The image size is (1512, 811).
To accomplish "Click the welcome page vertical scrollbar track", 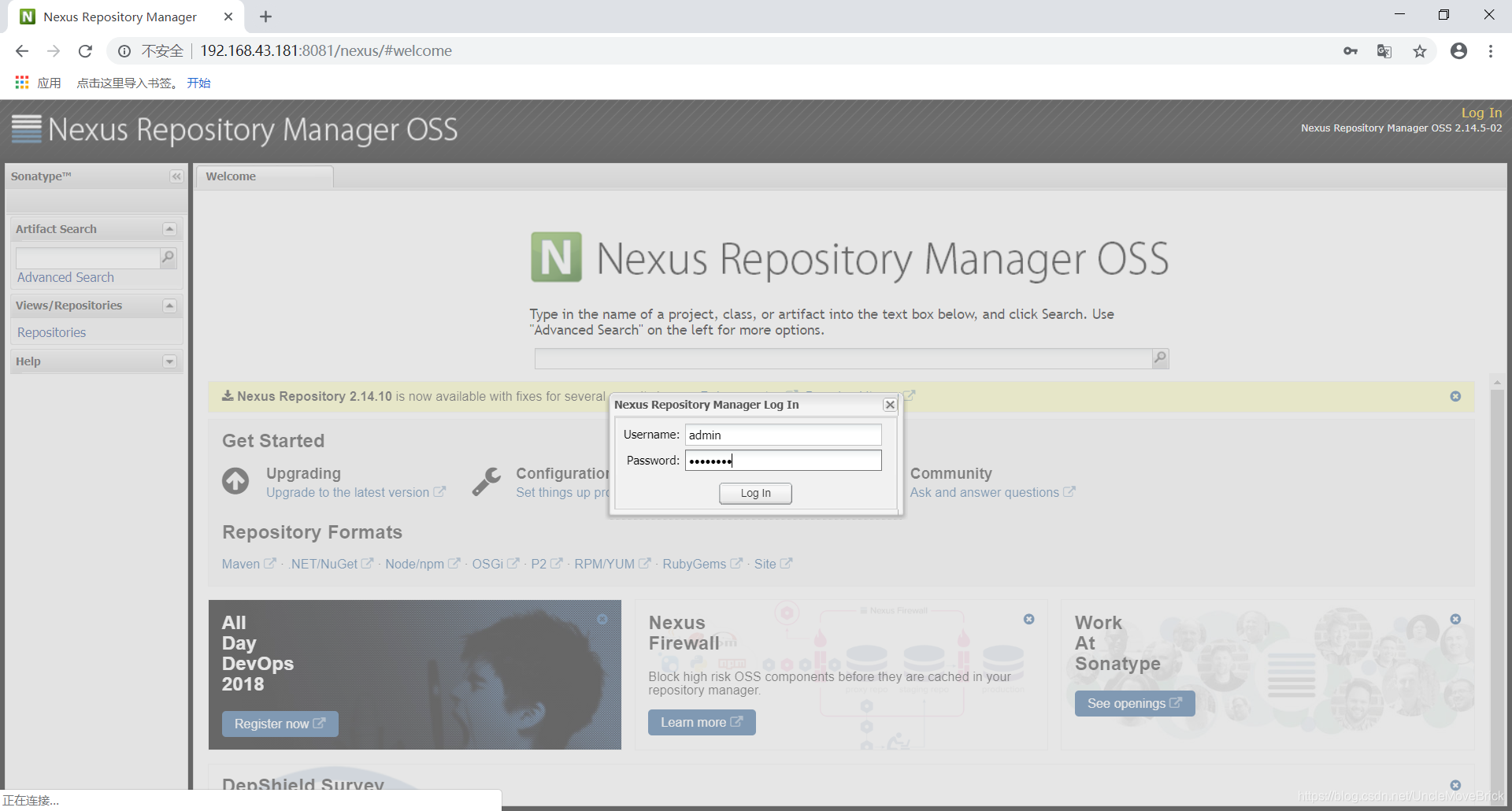I will point(1497,591).
